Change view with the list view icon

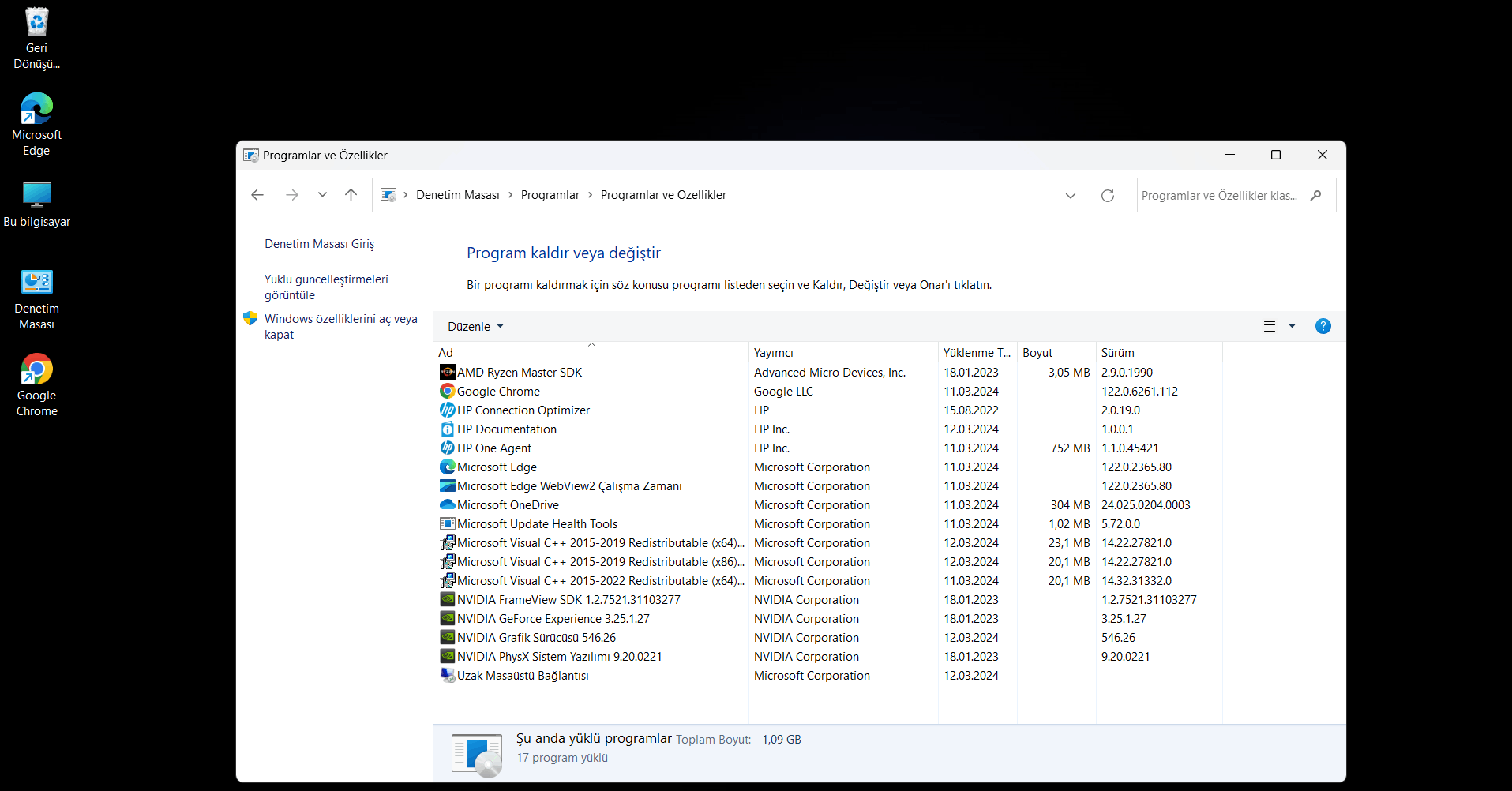pos(1269,326)
